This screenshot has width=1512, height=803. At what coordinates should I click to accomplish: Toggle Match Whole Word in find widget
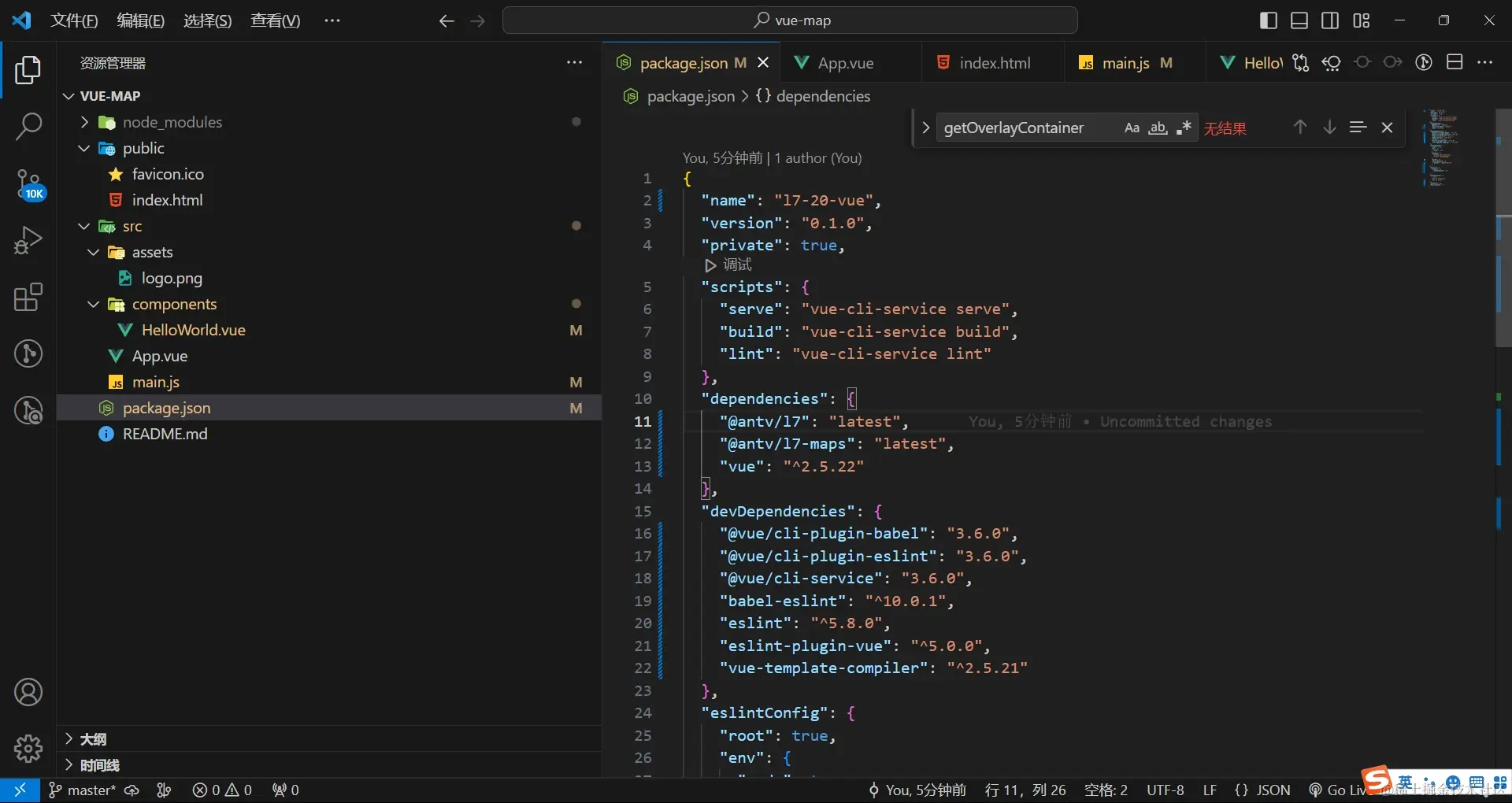pos(1158,128)
